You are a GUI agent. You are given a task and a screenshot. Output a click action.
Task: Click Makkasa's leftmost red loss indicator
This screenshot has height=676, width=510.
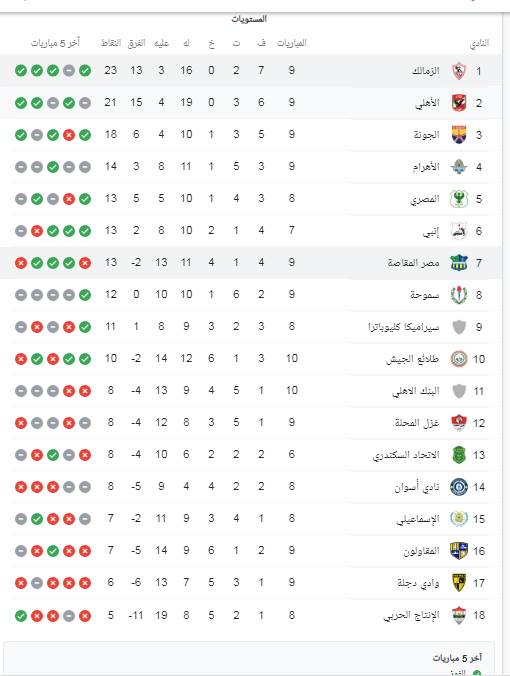pos(21,263)
